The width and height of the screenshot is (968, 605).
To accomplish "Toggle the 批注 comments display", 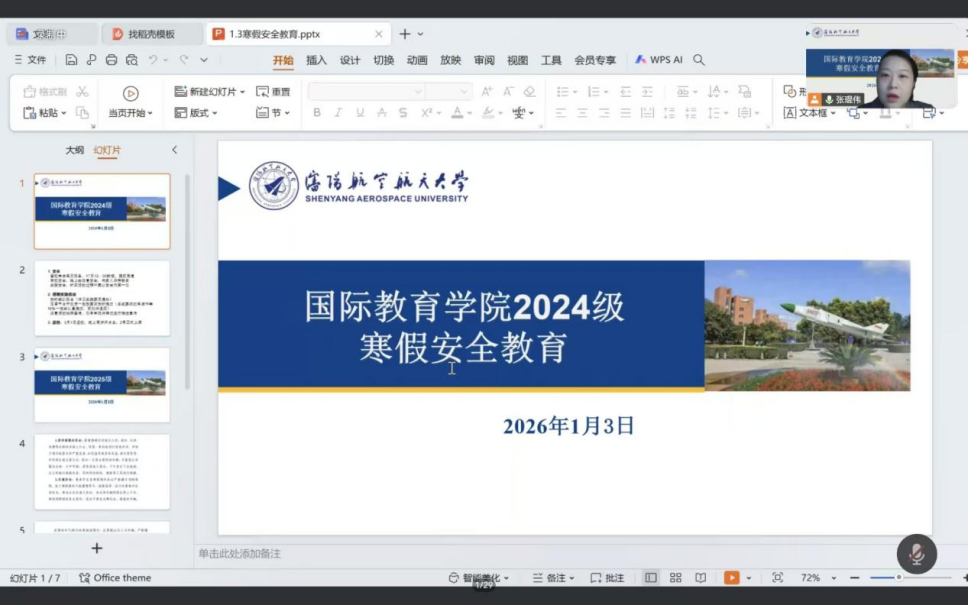I will (x=607, y=578).
